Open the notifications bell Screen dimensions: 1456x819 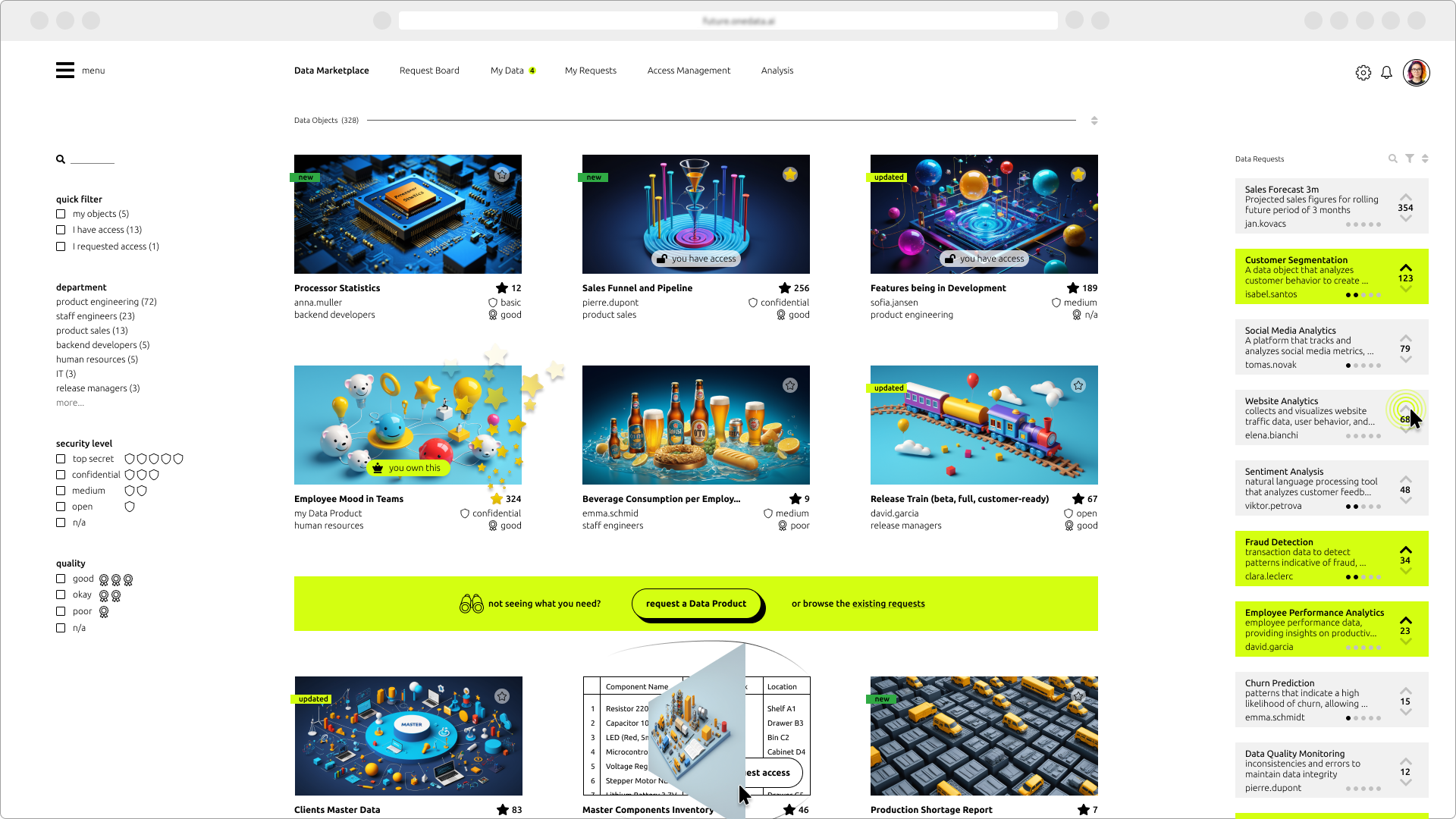(x=1387, y=72)
